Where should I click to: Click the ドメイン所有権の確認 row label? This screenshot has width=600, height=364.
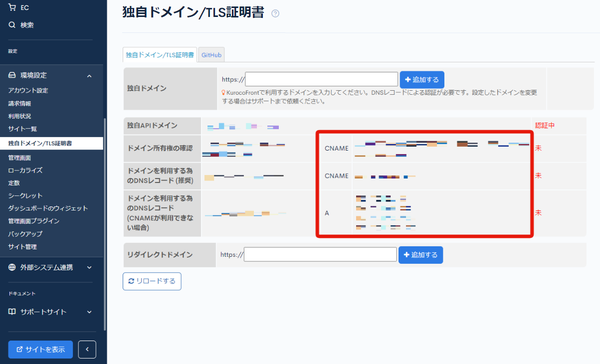pos(160,148)
